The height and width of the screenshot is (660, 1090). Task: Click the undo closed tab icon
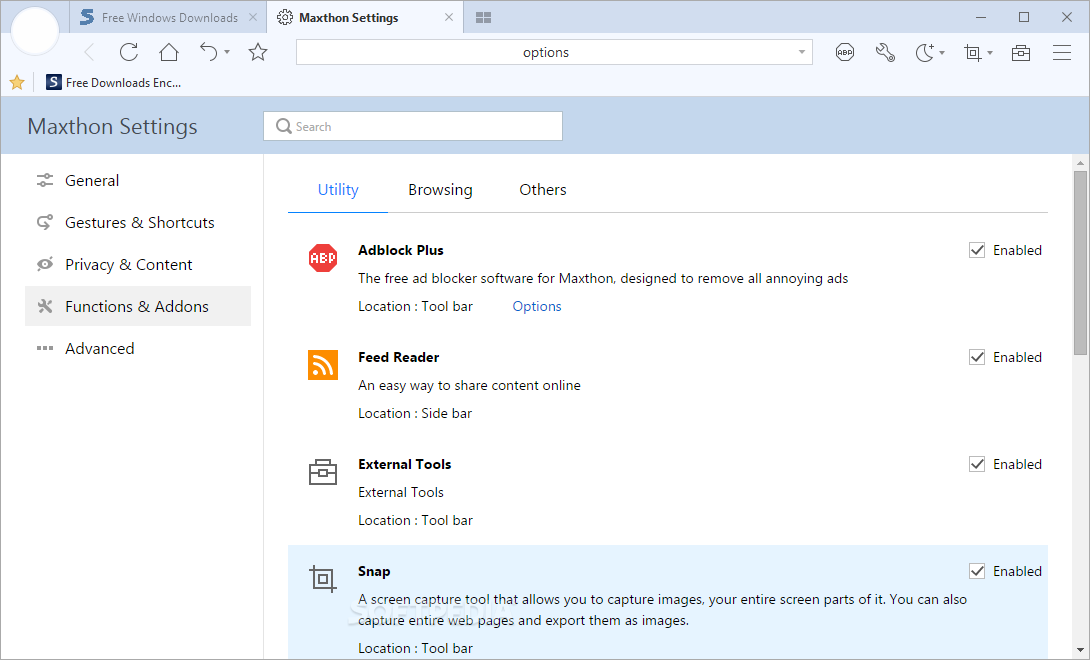(209, 52)
